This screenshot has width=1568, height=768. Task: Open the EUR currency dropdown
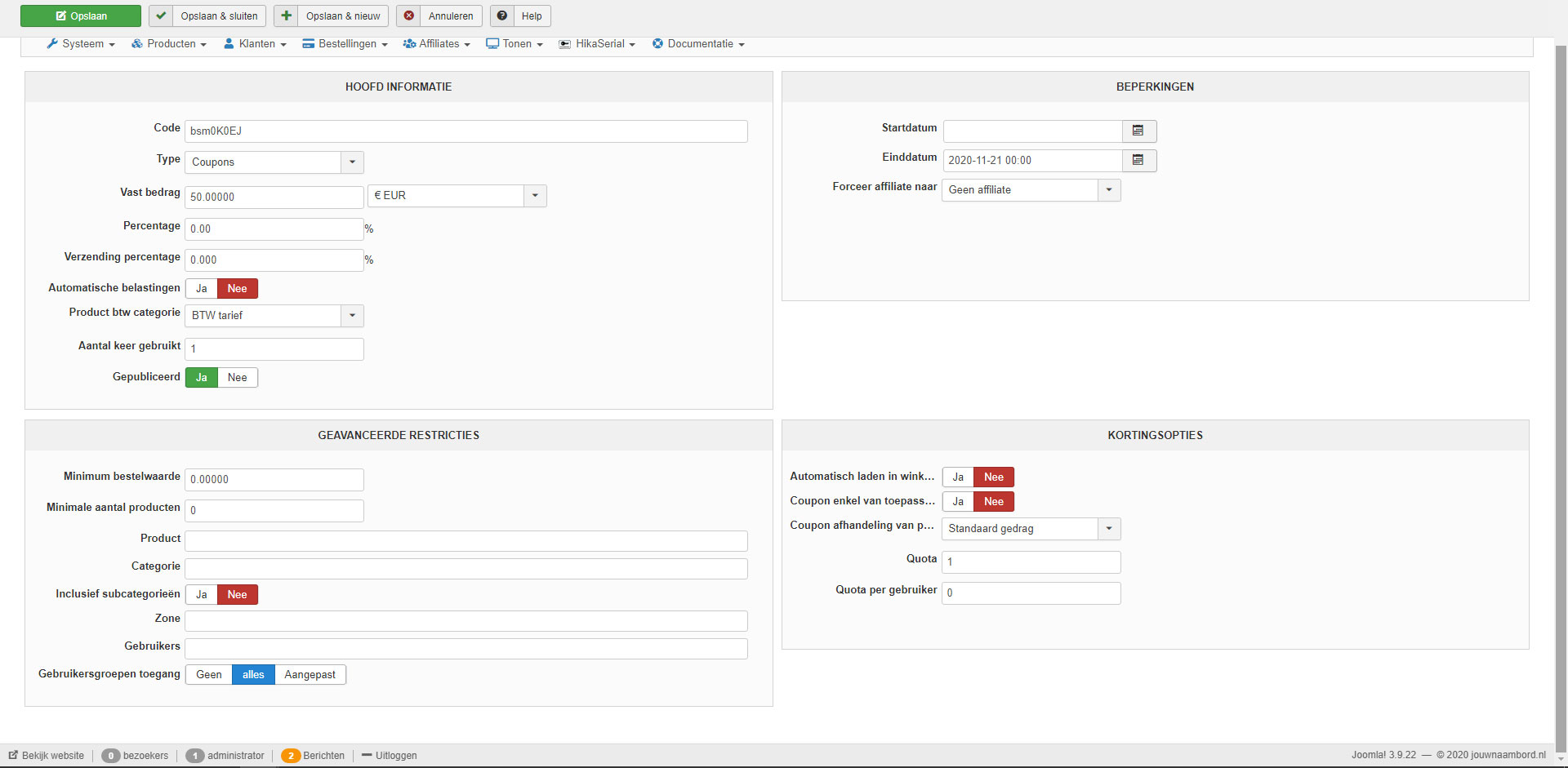click(457, 196)
